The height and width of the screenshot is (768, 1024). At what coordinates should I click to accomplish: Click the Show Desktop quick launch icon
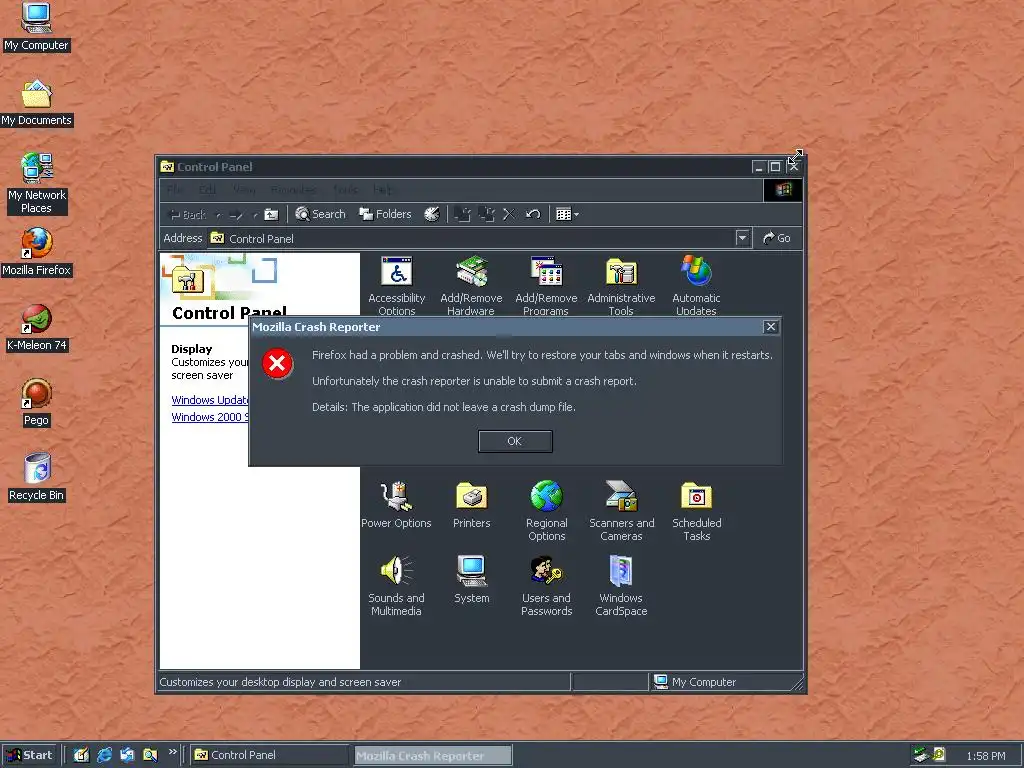tap(81, 755)
